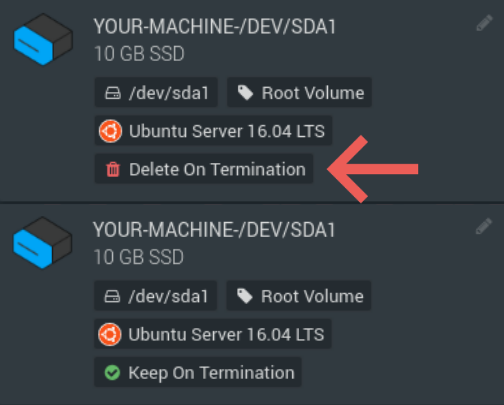Screen dimensions: 504x405
Task: Open the first YOUR-MACHINE-/DEV/SDA1 volume title
Action: pos(215,26)
